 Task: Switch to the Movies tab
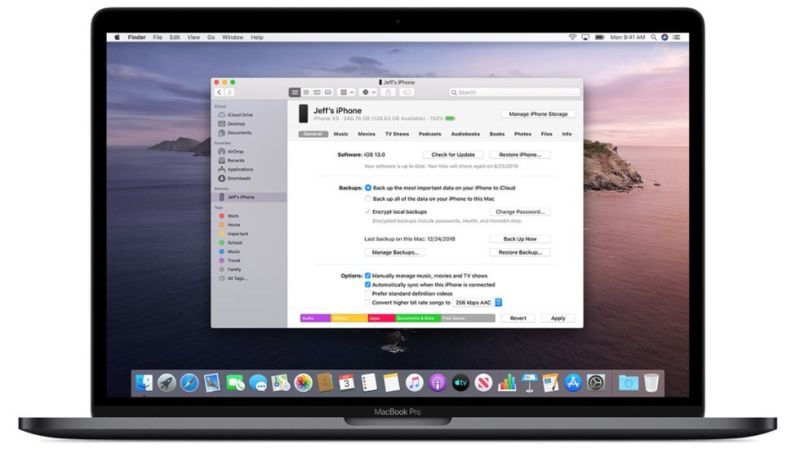366,134
